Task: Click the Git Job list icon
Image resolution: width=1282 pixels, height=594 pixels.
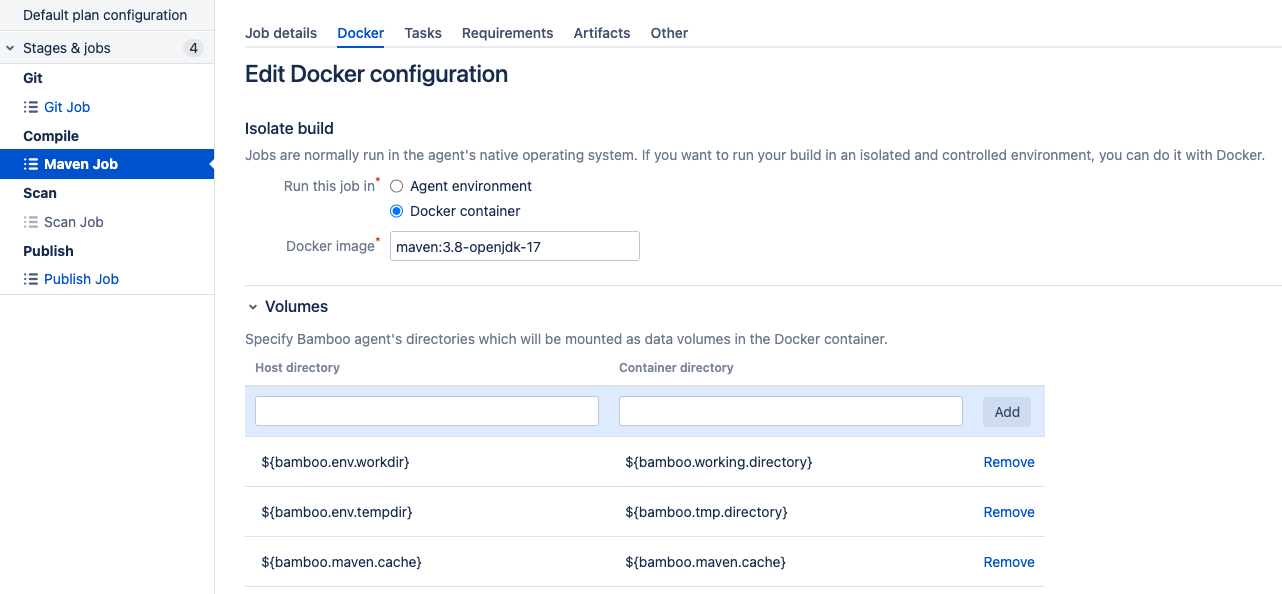Action: coord(31,107)
